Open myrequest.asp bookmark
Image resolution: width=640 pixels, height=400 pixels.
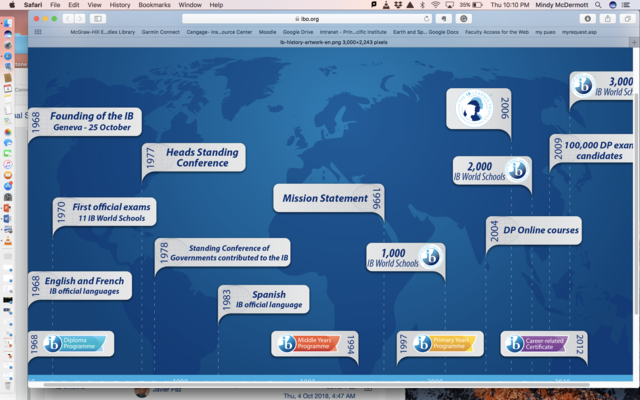coord(579,32)
